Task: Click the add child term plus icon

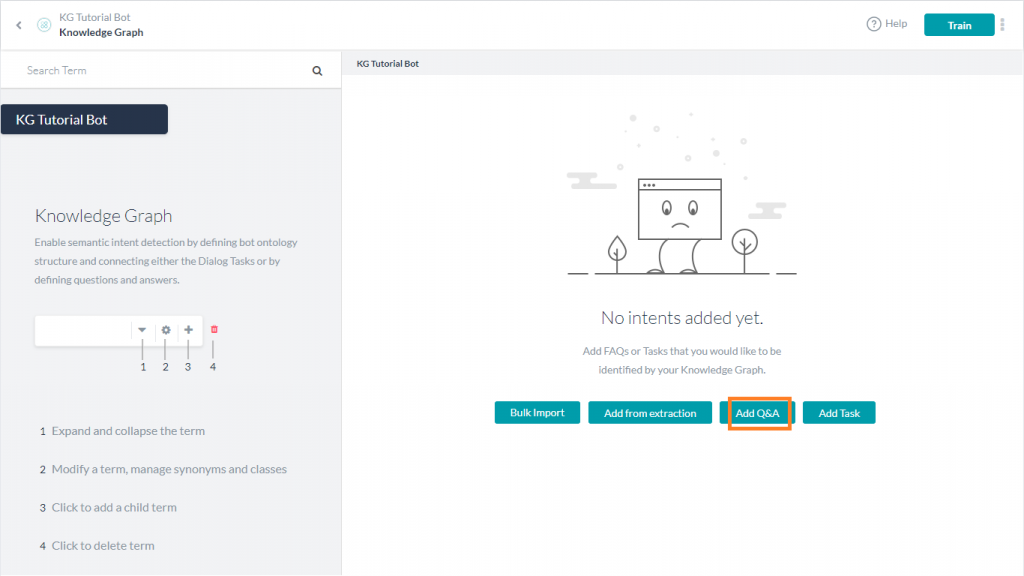Action: click(x=188, y=330)
